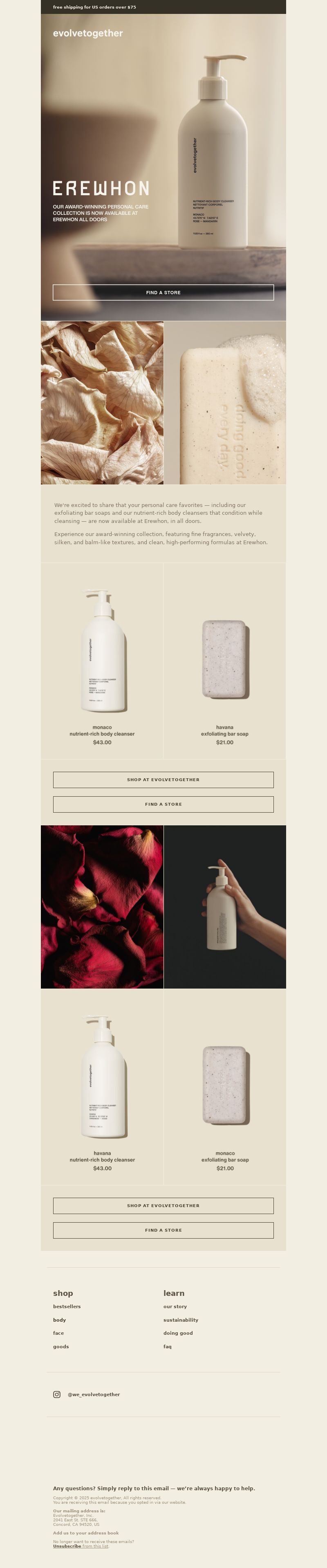The width and height of the screenshot is (327, 1568).
Task: Open the bestsellers footer link
Action: click(x=67, y=1306)
